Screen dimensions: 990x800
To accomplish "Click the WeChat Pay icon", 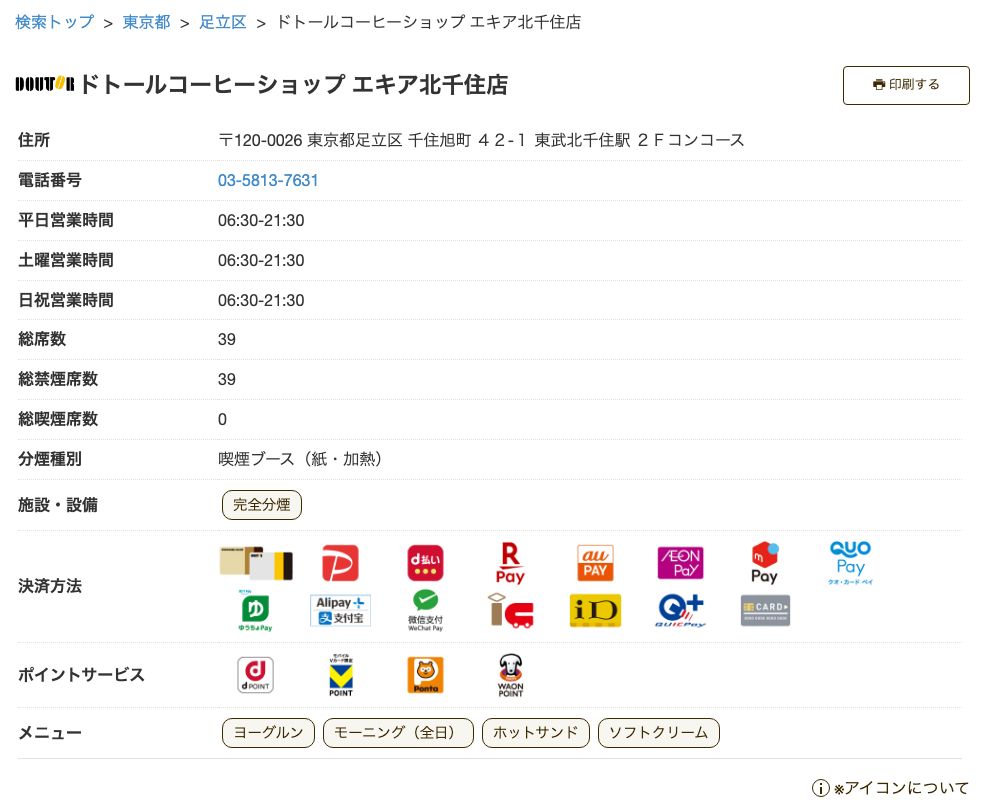I will coord(425,611).
